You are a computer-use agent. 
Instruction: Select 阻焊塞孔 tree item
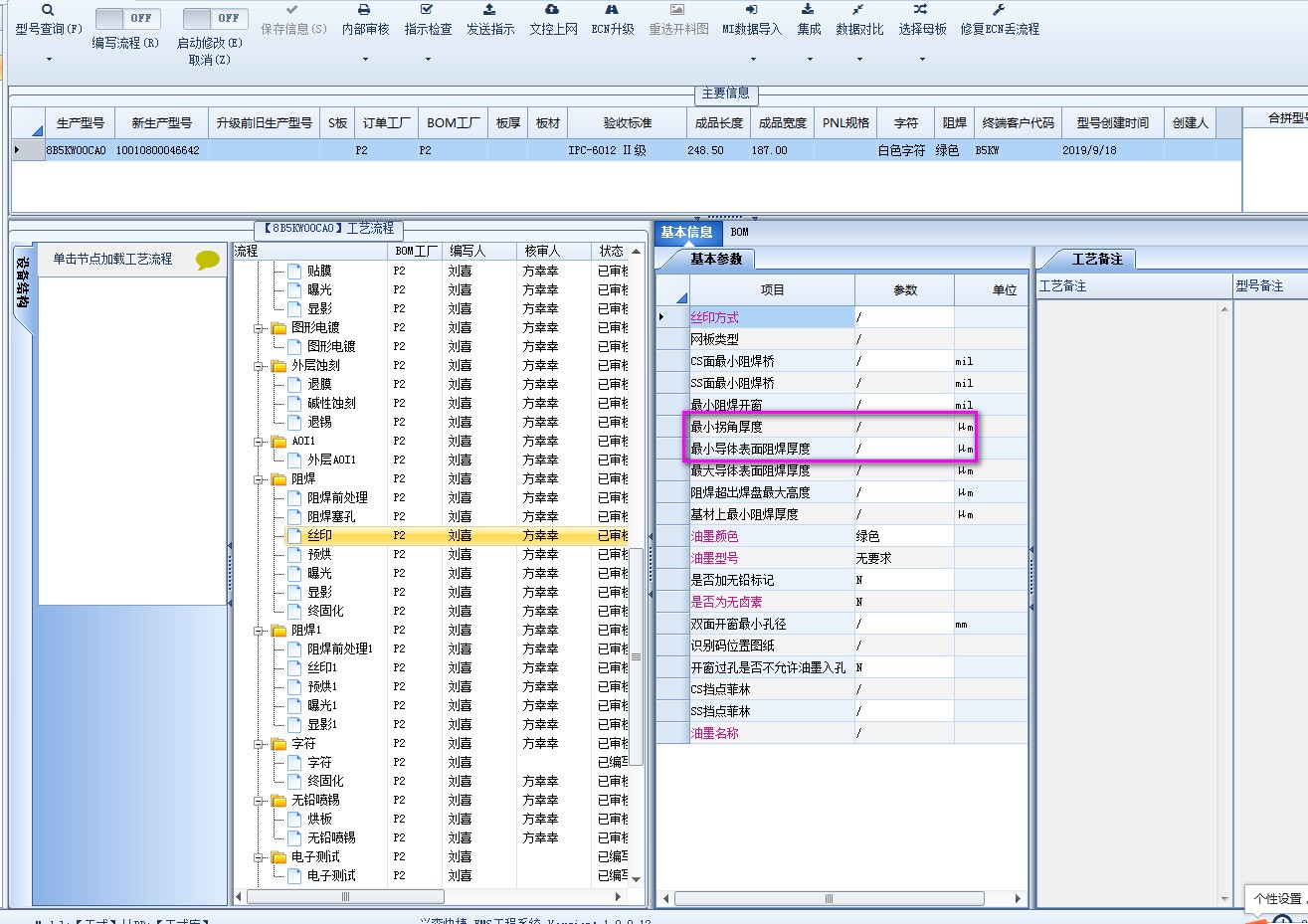pos(331,516)
